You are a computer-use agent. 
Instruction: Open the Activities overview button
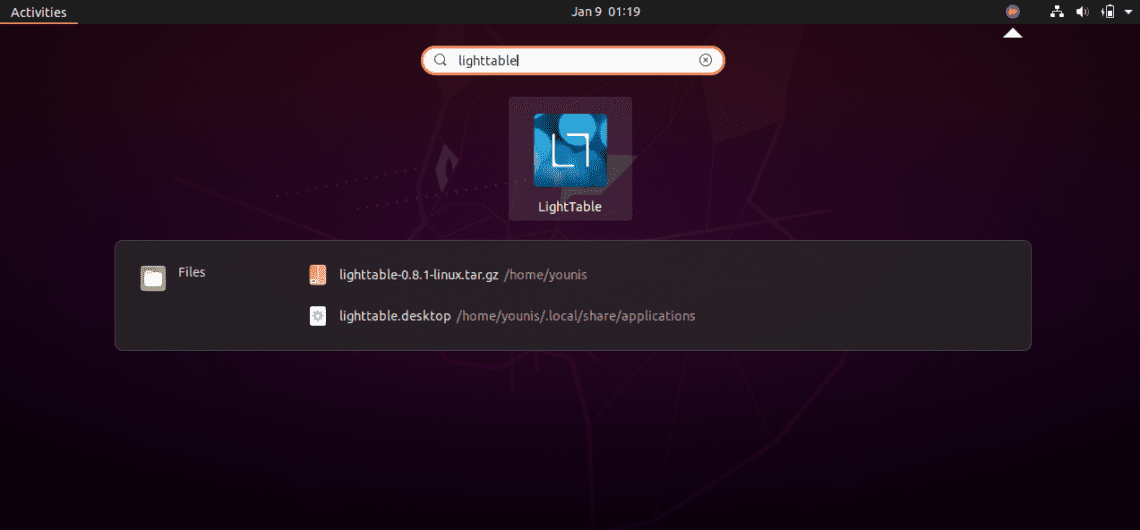pyautogui.click(x=39, y=12)
